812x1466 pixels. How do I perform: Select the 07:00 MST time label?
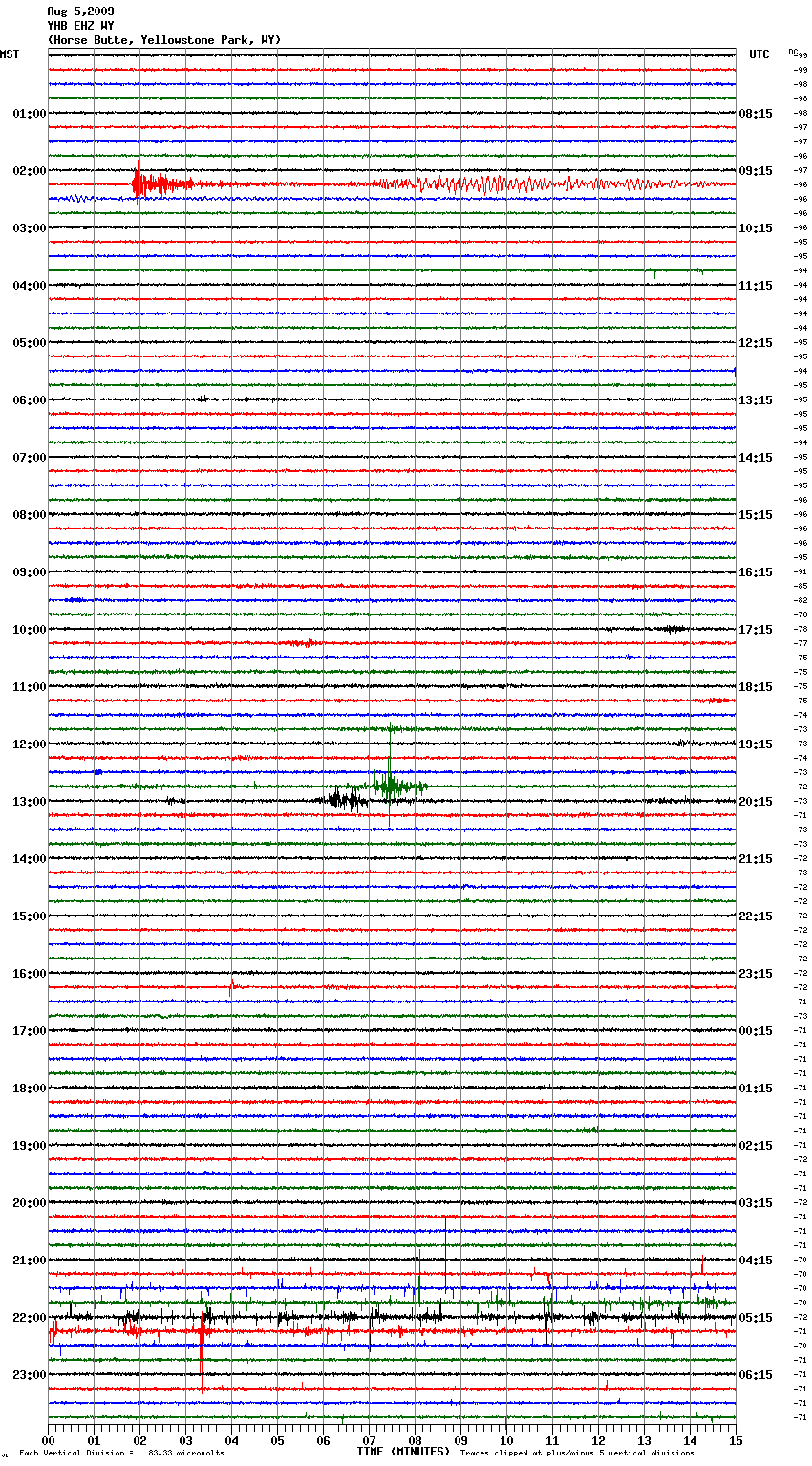point(30,458)
